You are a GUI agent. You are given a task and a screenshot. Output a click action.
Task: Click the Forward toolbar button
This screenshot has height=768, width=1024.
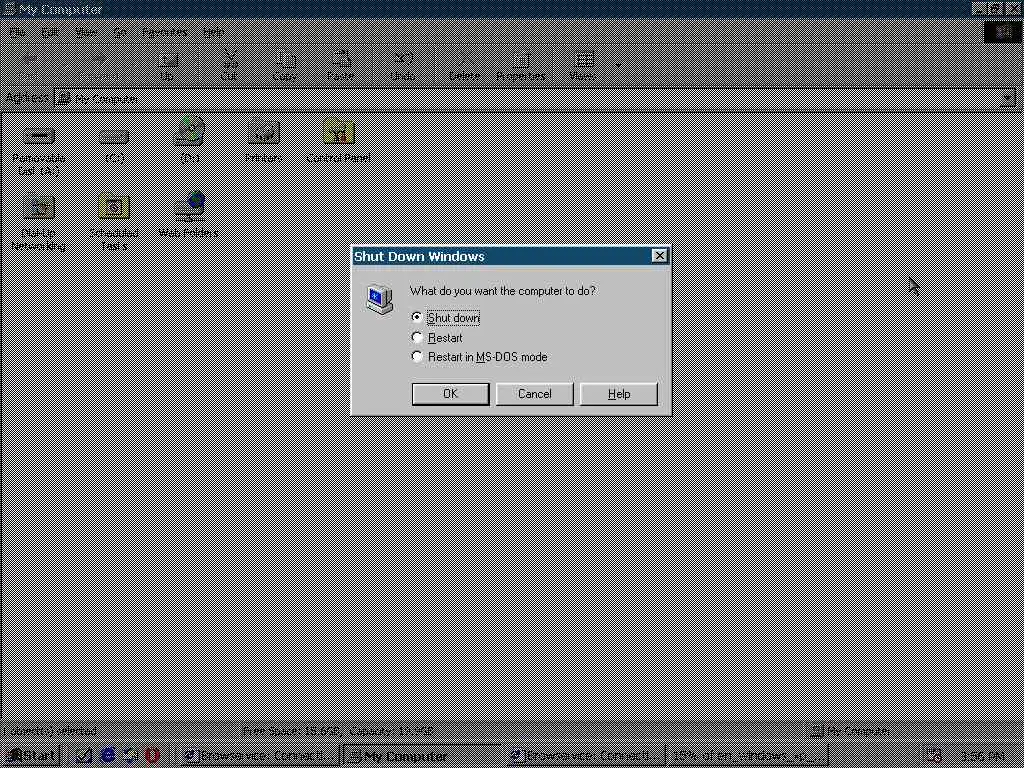click(x=97, y=65)
